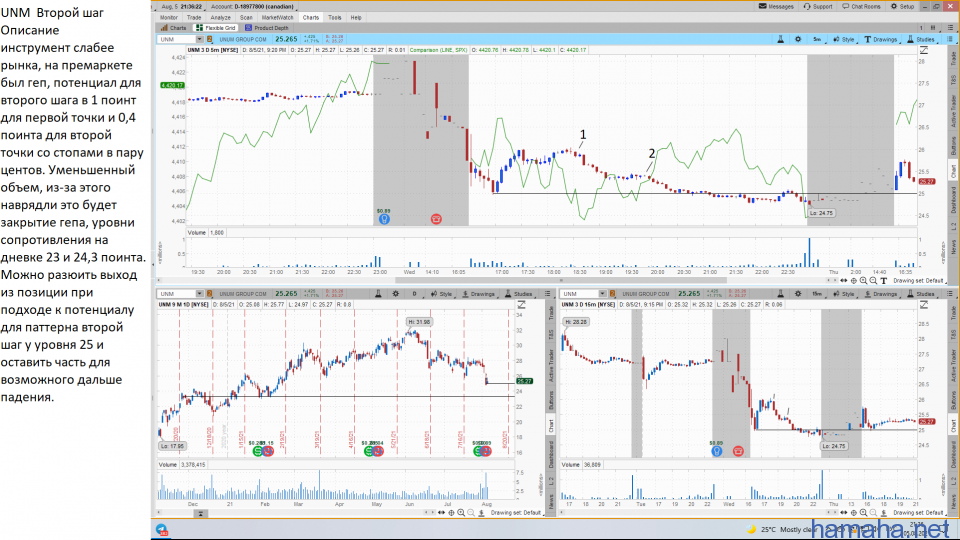Image resolution: width=960 pixels, height=540 pixels.
Task: Open bottom-left chart list menu icon
Action: [x=548, y=294]
